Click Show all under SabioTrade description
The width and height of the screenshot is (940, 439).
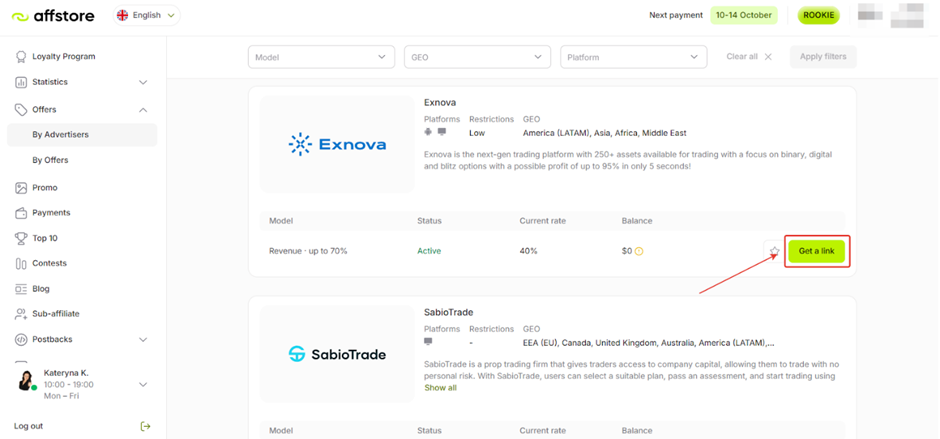(x=440, y=388)
